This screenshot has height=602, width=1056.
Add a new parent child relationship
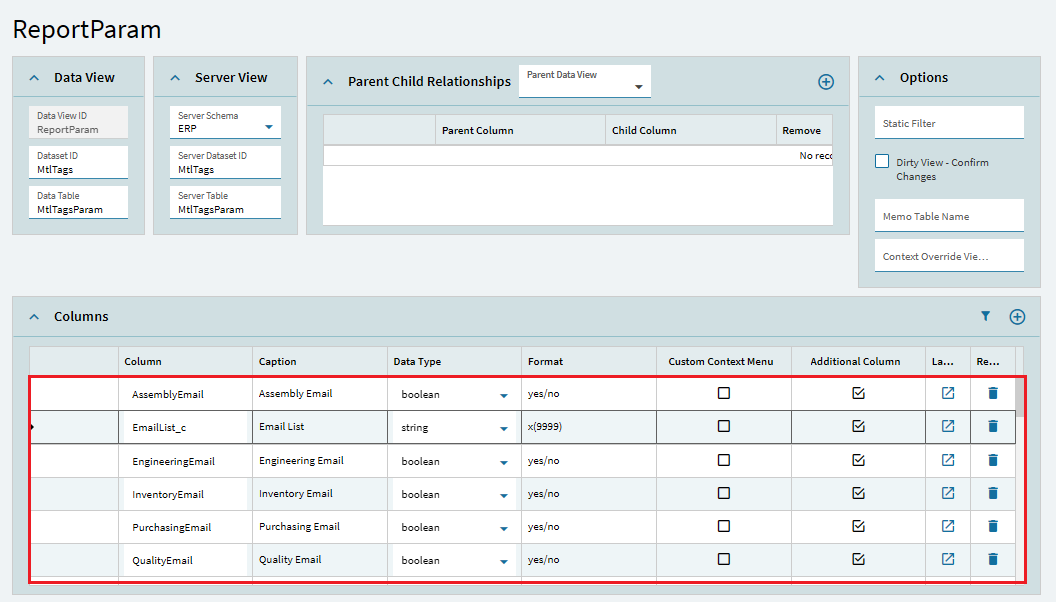point(826,81)
